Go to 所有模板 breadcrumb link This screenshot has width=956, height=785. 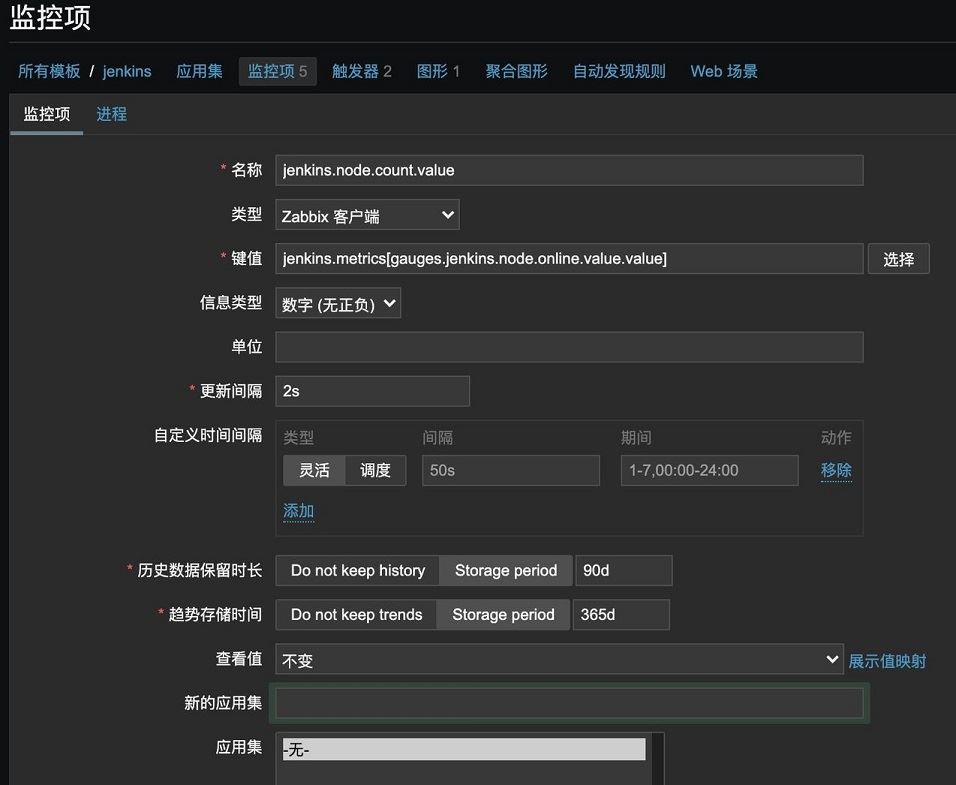pos(49,71)
